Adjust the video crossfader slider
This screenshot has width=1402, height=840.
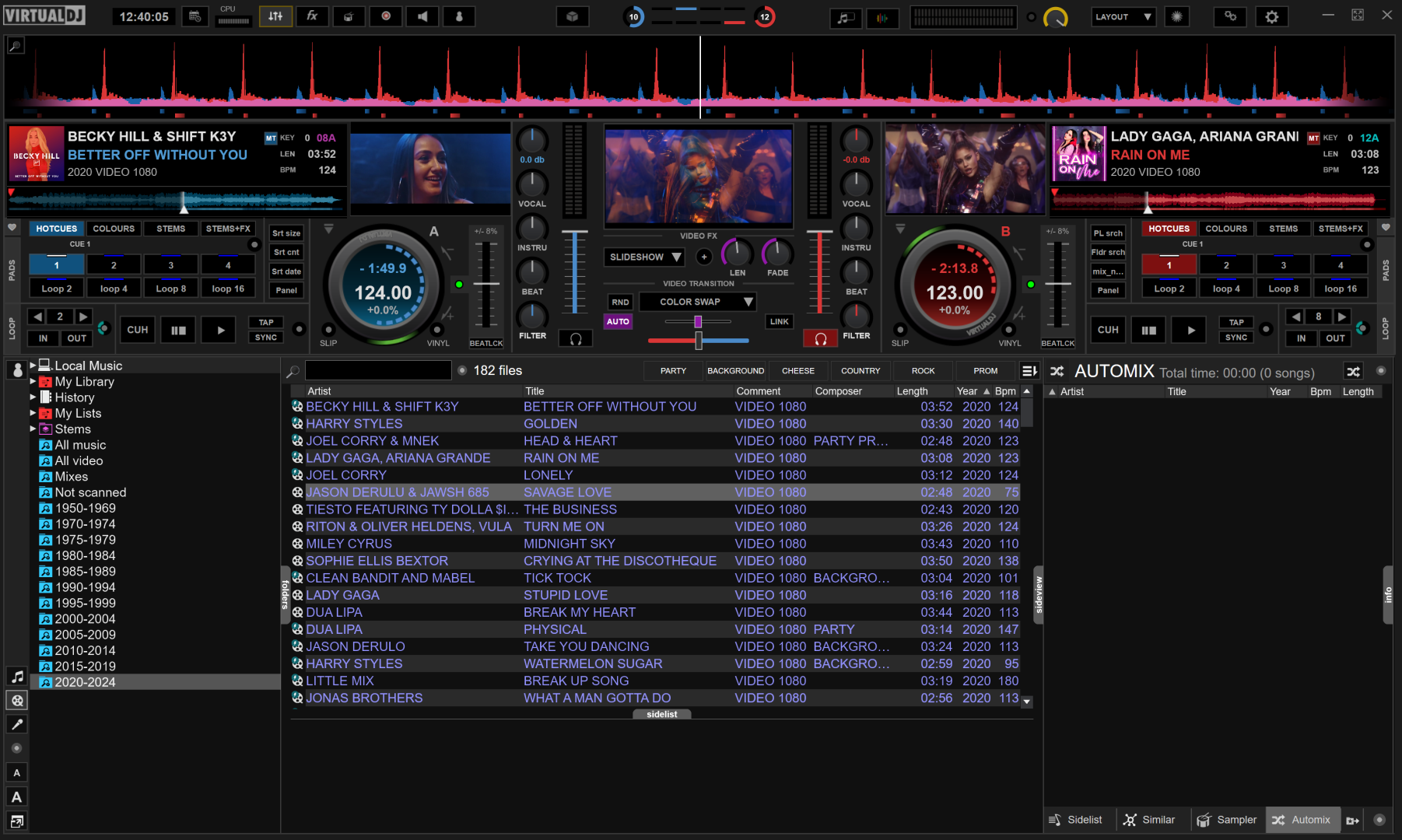pyautogui.click(x=698, y=322)
